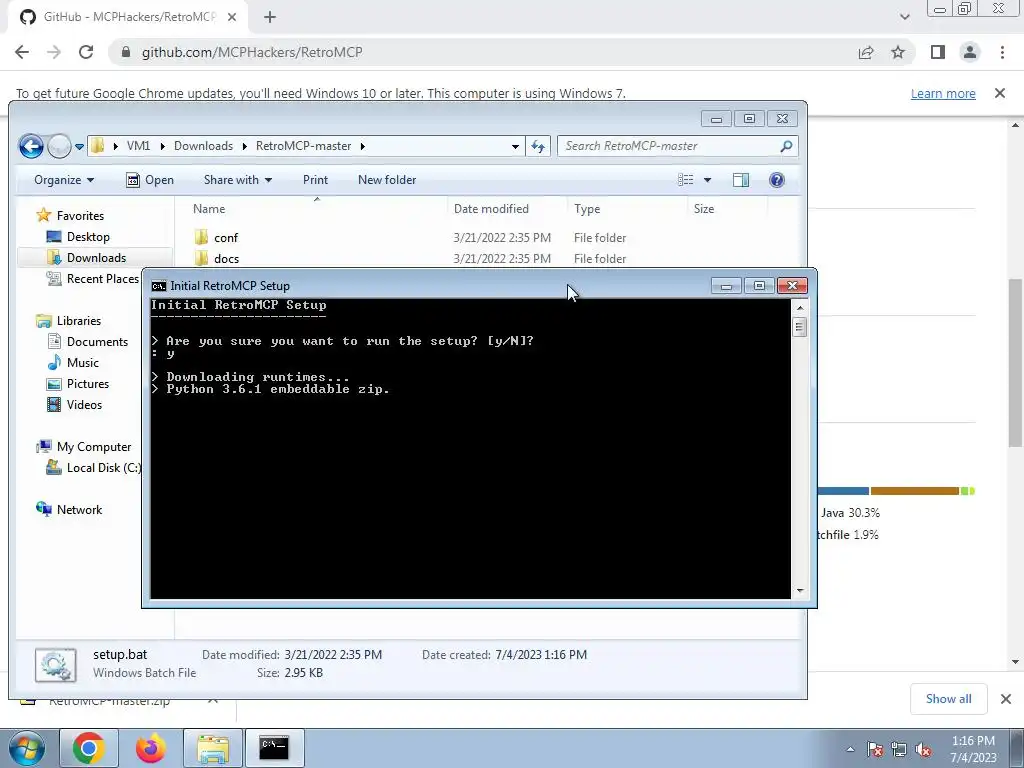Open Pictures library
The height and width of the screenshot is (768, 1024).
point(88,383)
